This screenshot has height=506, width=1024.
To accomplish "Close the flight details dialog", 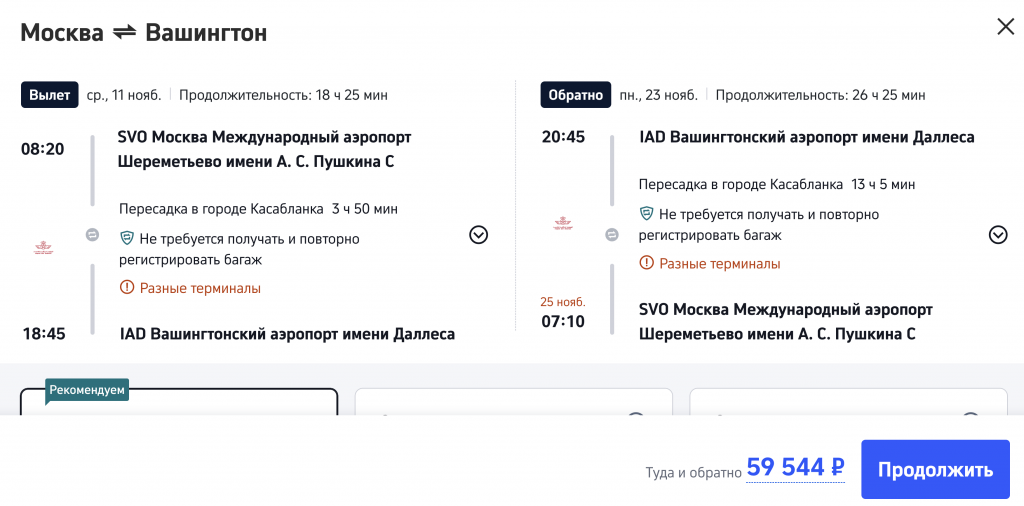I will [1005, 27].
